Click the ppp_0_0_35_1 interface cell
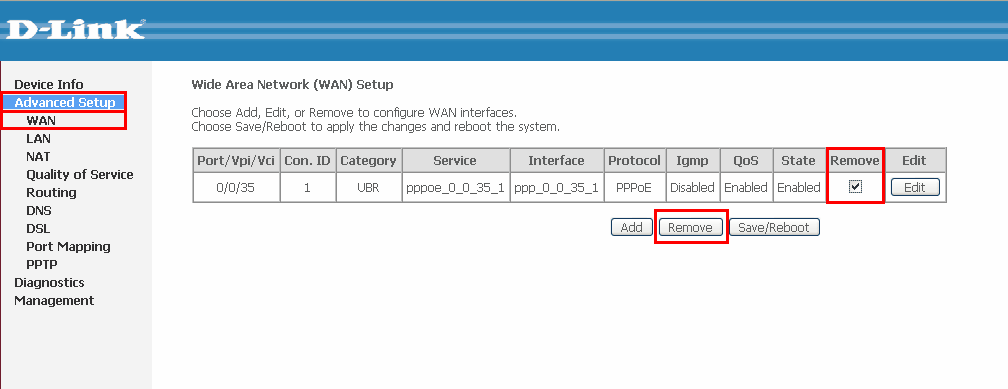This screenshot has height=389, width=1008. 556,188
